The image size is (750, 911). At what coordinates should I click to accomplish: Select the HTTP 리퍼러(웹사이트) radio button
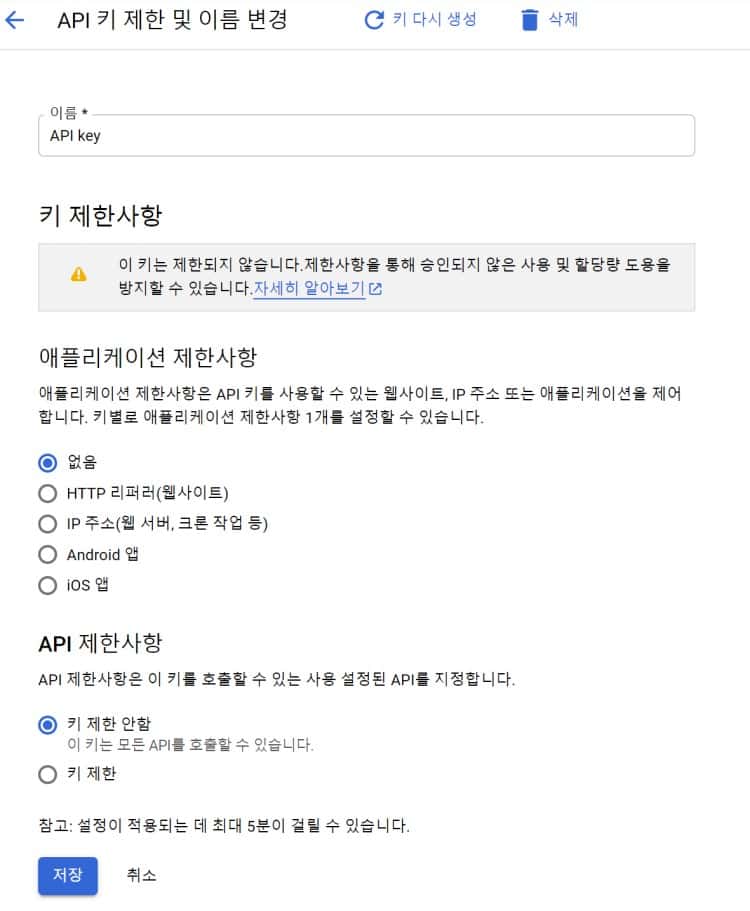pyautogui.click(x=47, y=493)
